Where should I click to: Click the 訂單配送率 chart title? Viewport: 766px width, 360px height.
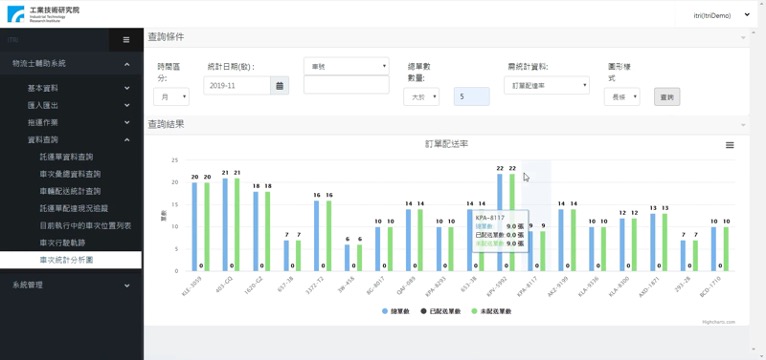point(447,144)
